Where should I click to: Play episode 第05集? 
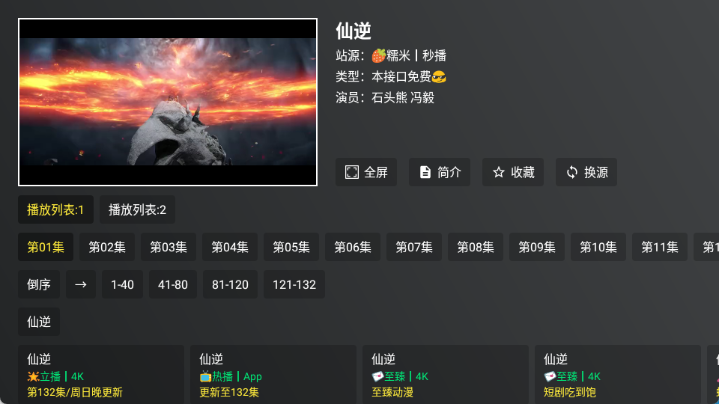(x=291, y=247)
